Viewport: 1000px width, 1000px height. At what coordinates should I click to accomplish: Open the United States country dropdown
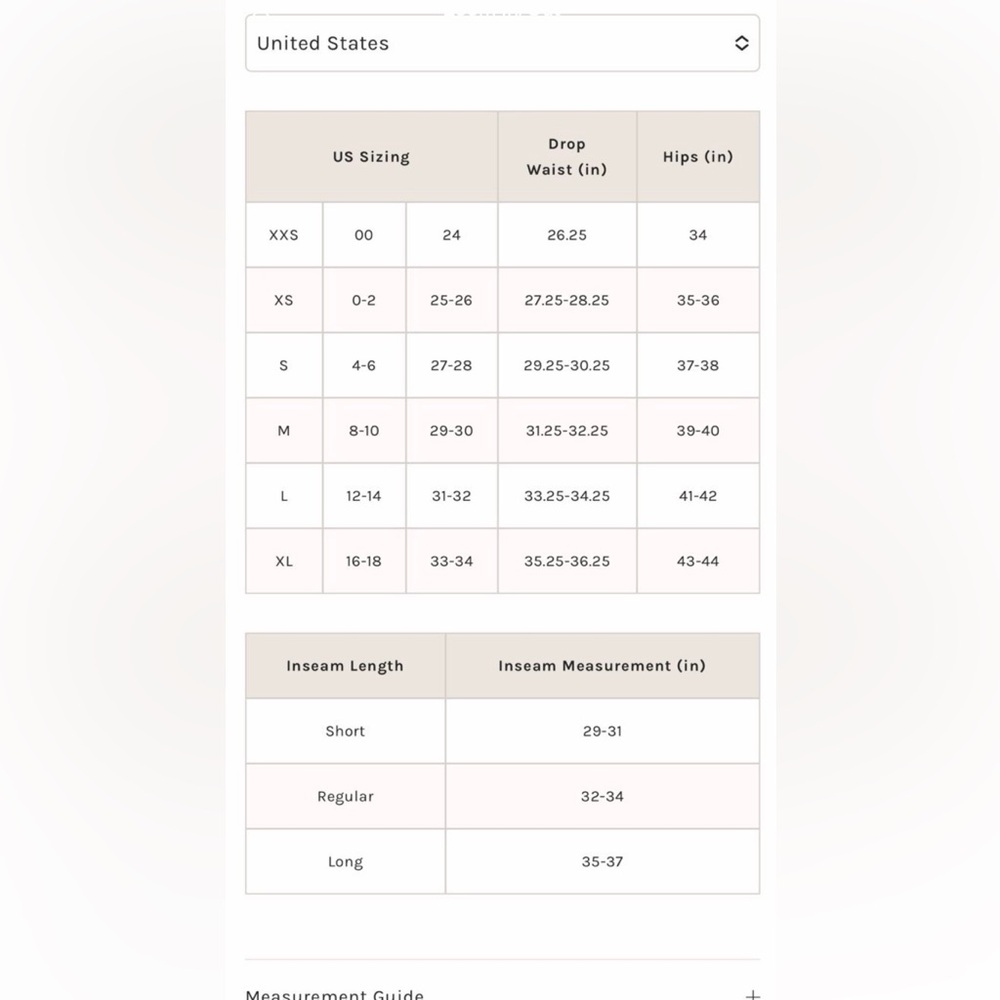pos(500,43)
